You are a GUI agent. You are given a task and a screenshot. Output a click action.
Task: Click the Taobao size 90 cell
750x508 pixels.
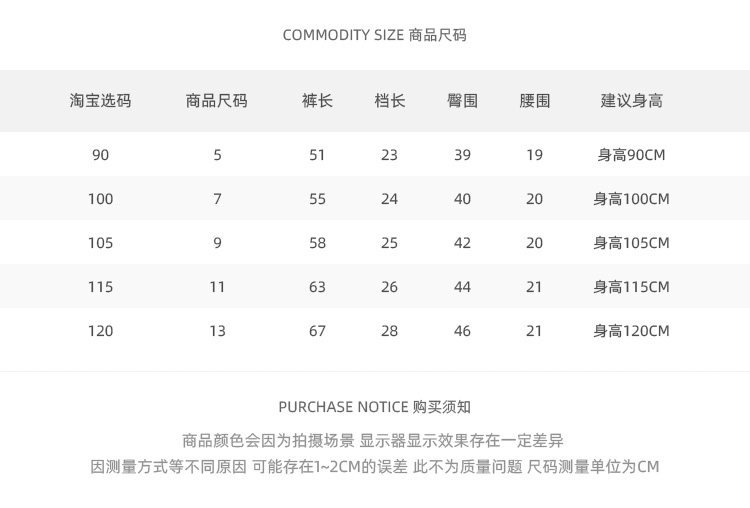(100, 155)
